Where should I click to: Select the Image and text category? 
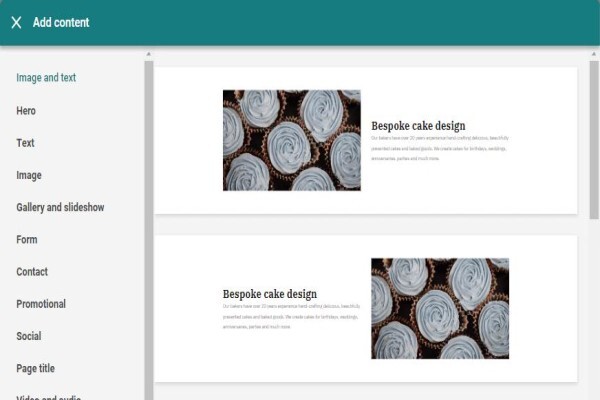46,78
